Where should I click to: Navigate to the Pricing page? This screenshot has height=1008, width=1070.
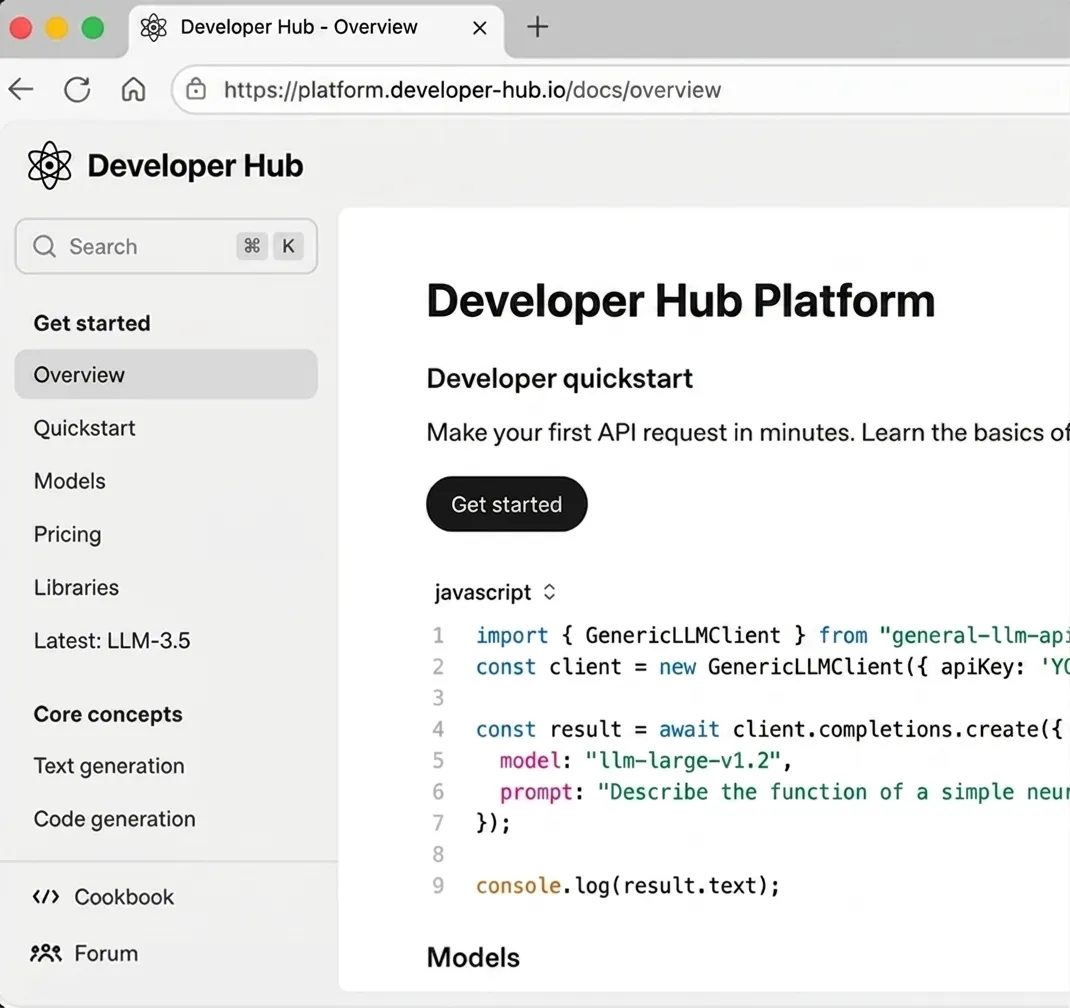pos(67,534)
